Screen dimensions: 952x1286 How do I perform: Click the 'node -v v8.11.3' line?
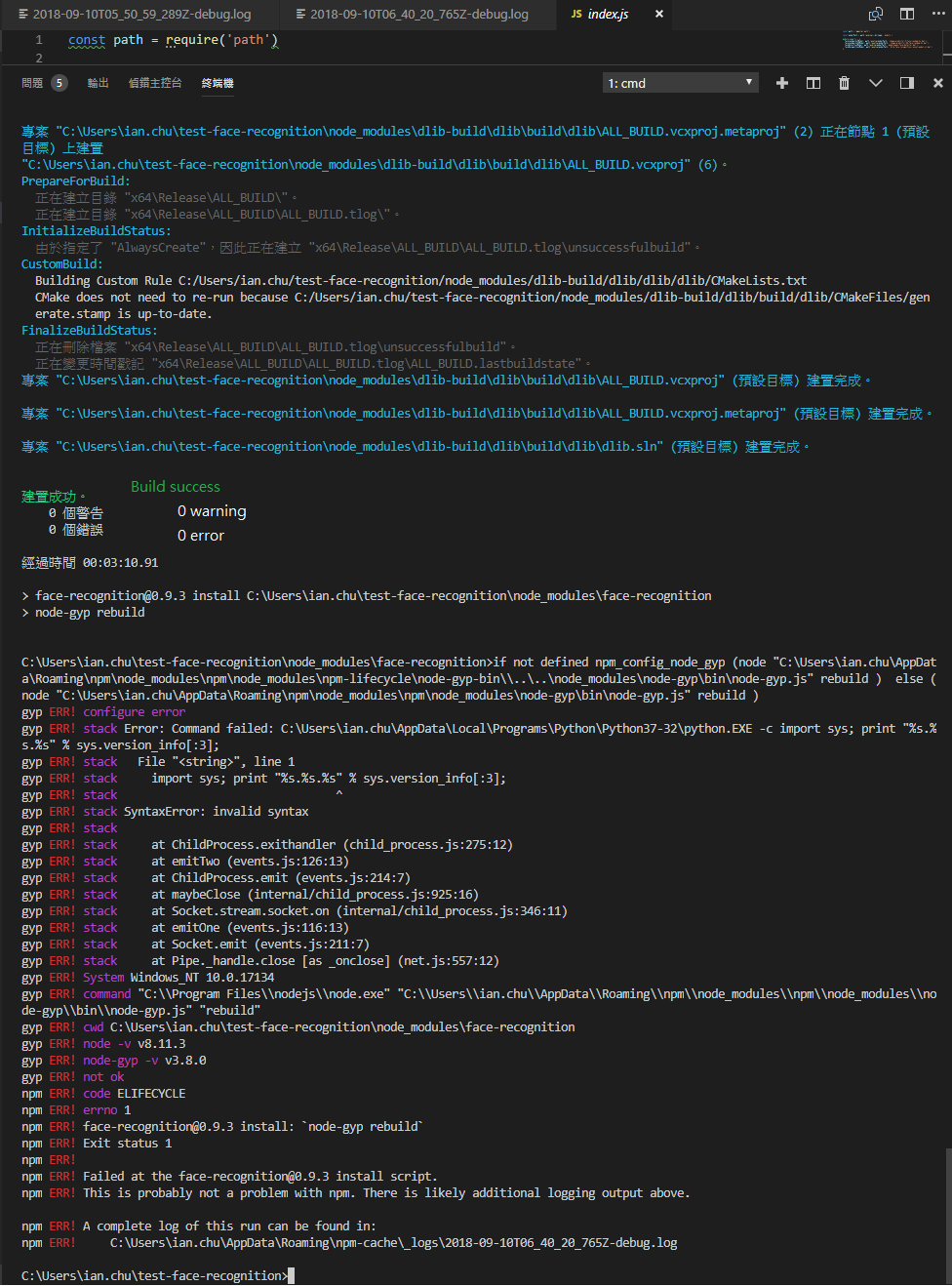103,1043
